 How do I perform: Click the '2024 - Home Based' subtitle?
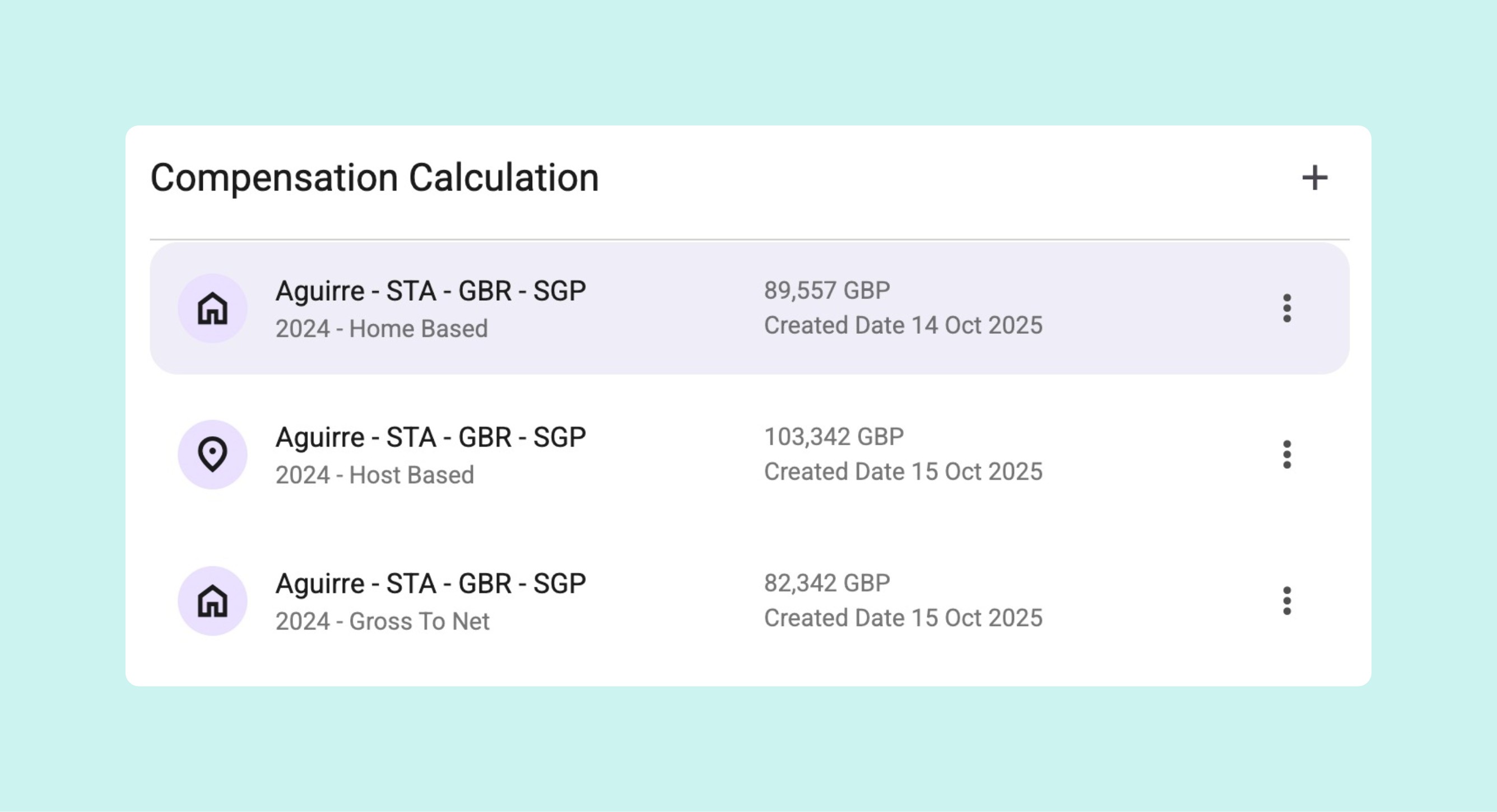click(x=381, y=329)
